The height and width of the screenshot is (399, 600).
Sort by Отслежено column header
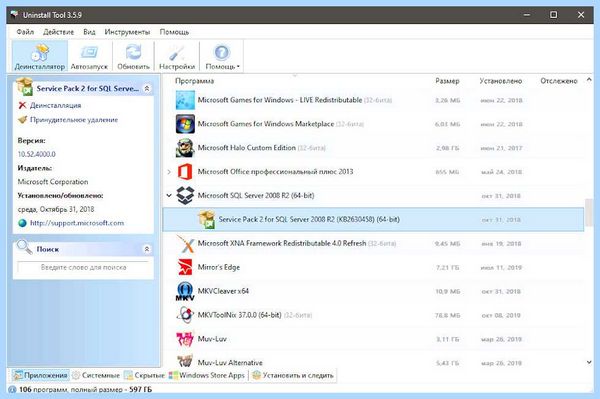[559, 81]
